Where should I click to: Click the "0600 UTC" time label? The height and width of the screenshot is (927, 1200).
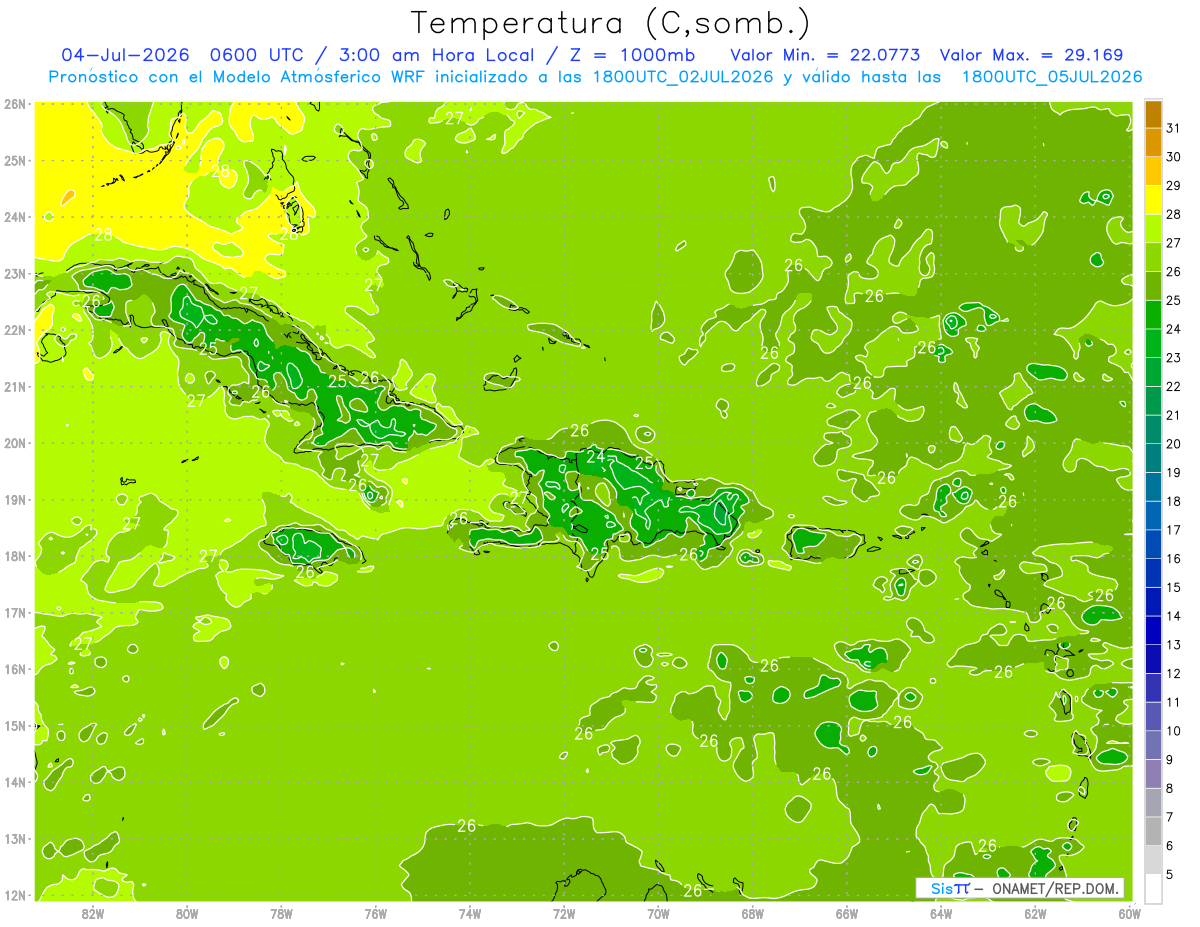coord(259,55)
